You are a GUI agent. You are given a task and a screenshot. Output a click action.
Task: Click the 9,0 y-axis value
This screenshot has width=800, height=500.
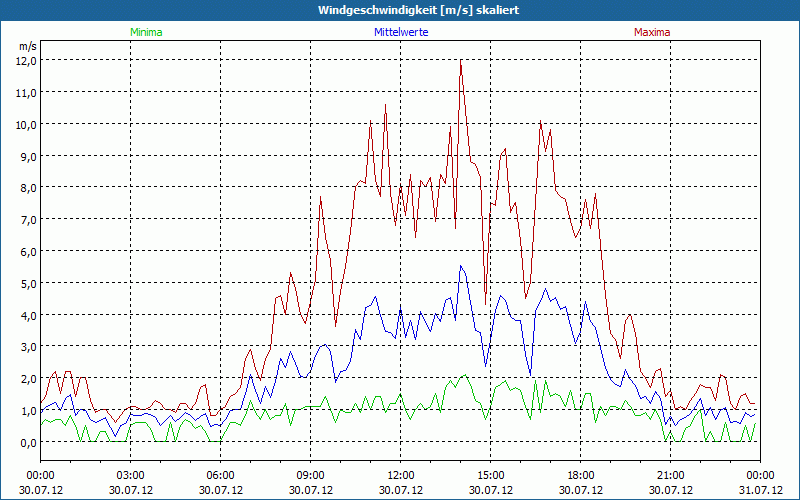click(x=29, y=156)
